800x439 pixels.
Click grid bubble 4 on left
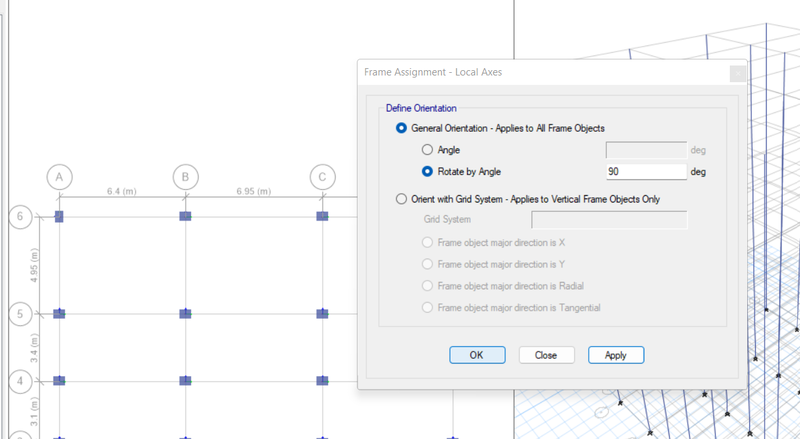point(20,381)
